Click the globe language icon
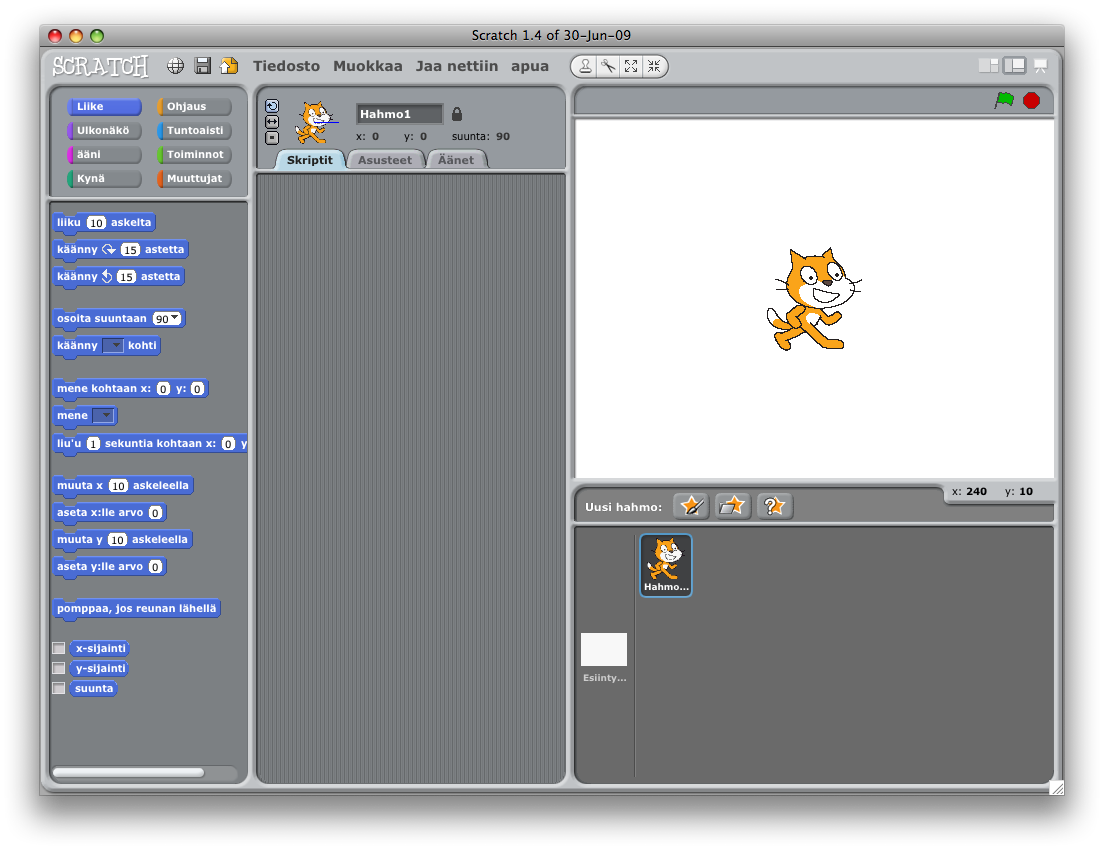This screenshot has width=1104, height=850. coord(175,66)
